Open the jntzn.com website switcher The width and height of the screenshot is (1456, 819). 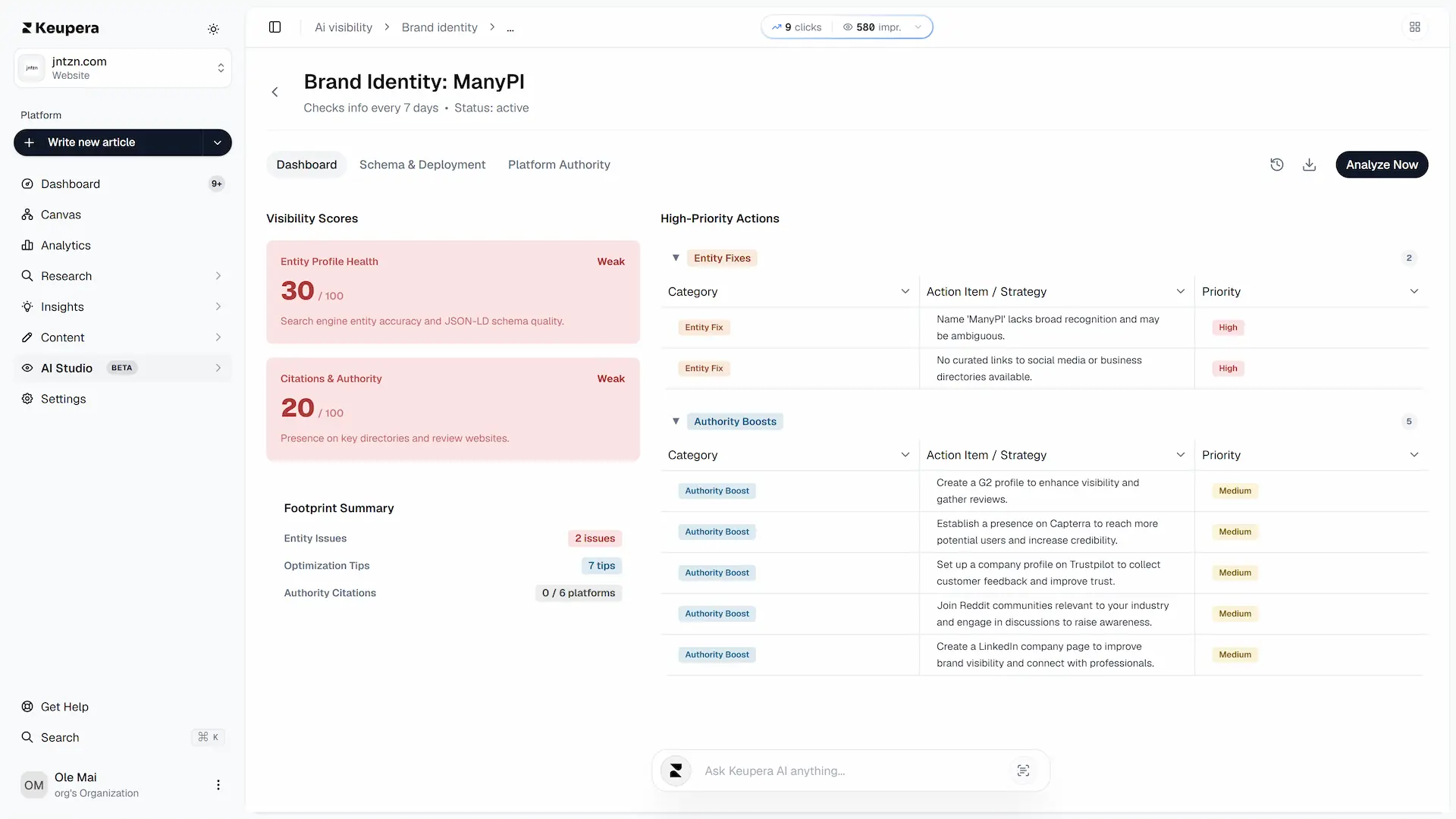(123, 67)
